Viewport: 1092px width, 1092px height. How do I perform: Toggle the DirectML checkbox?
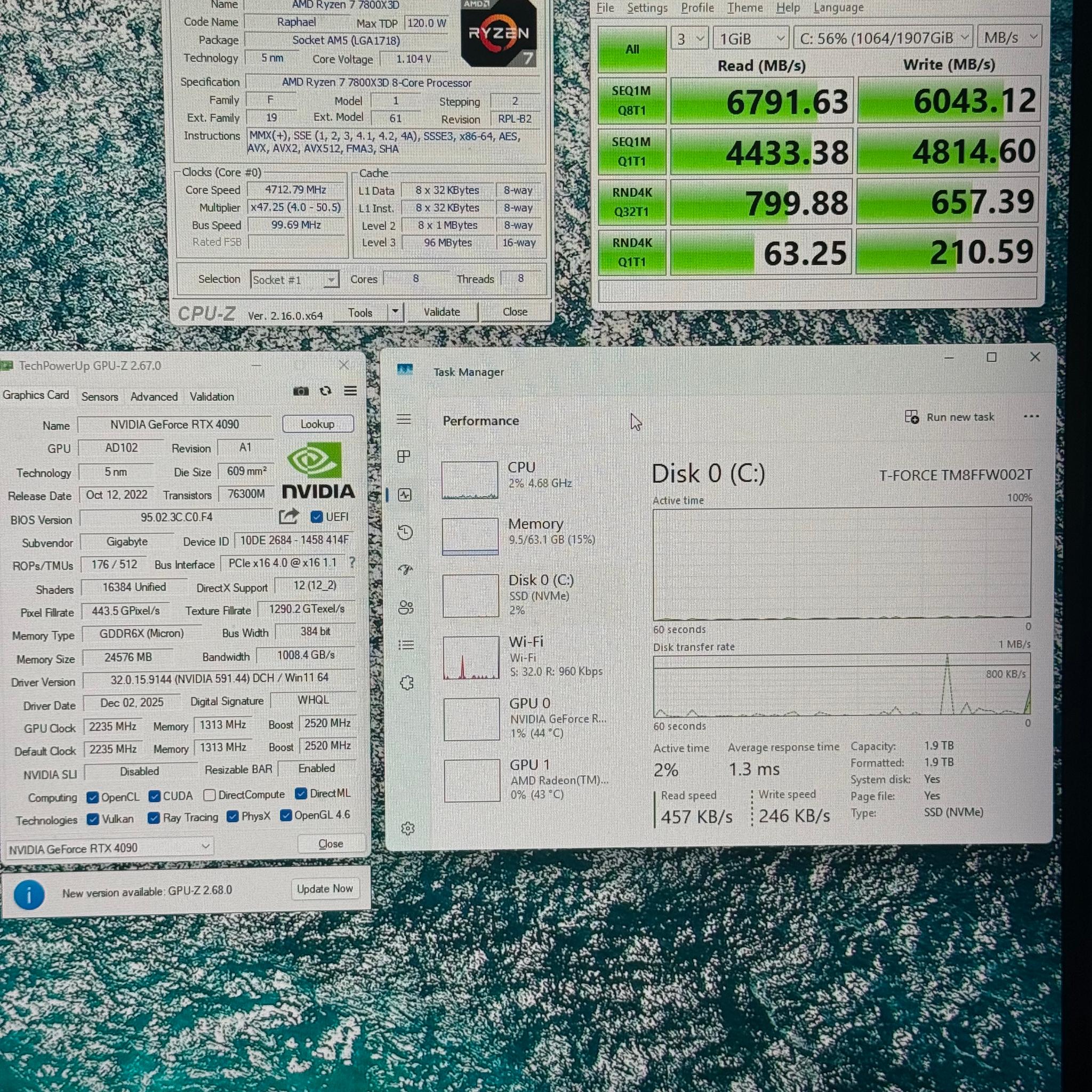301,793
